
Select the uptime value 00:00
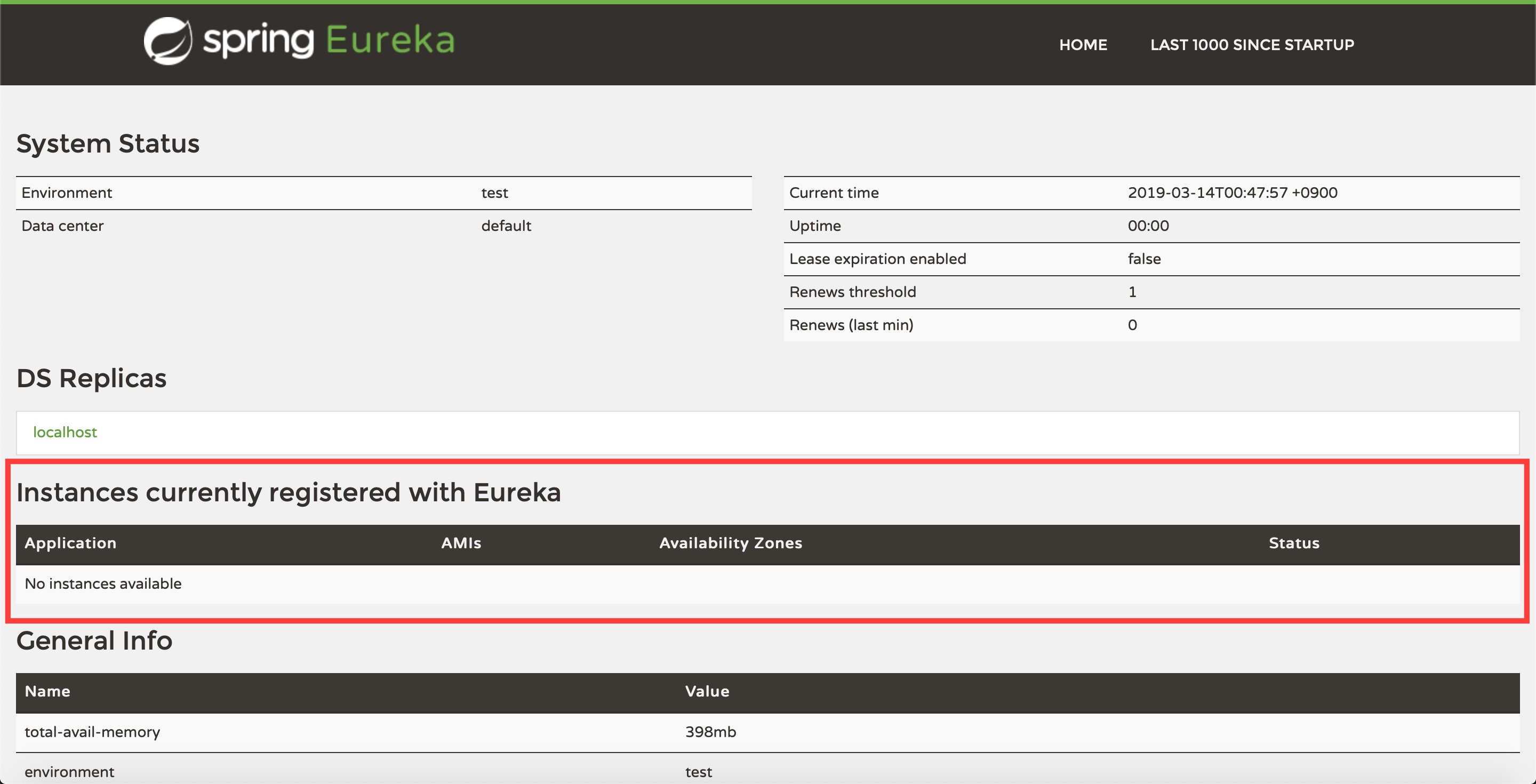click(x=1148, y=226)
